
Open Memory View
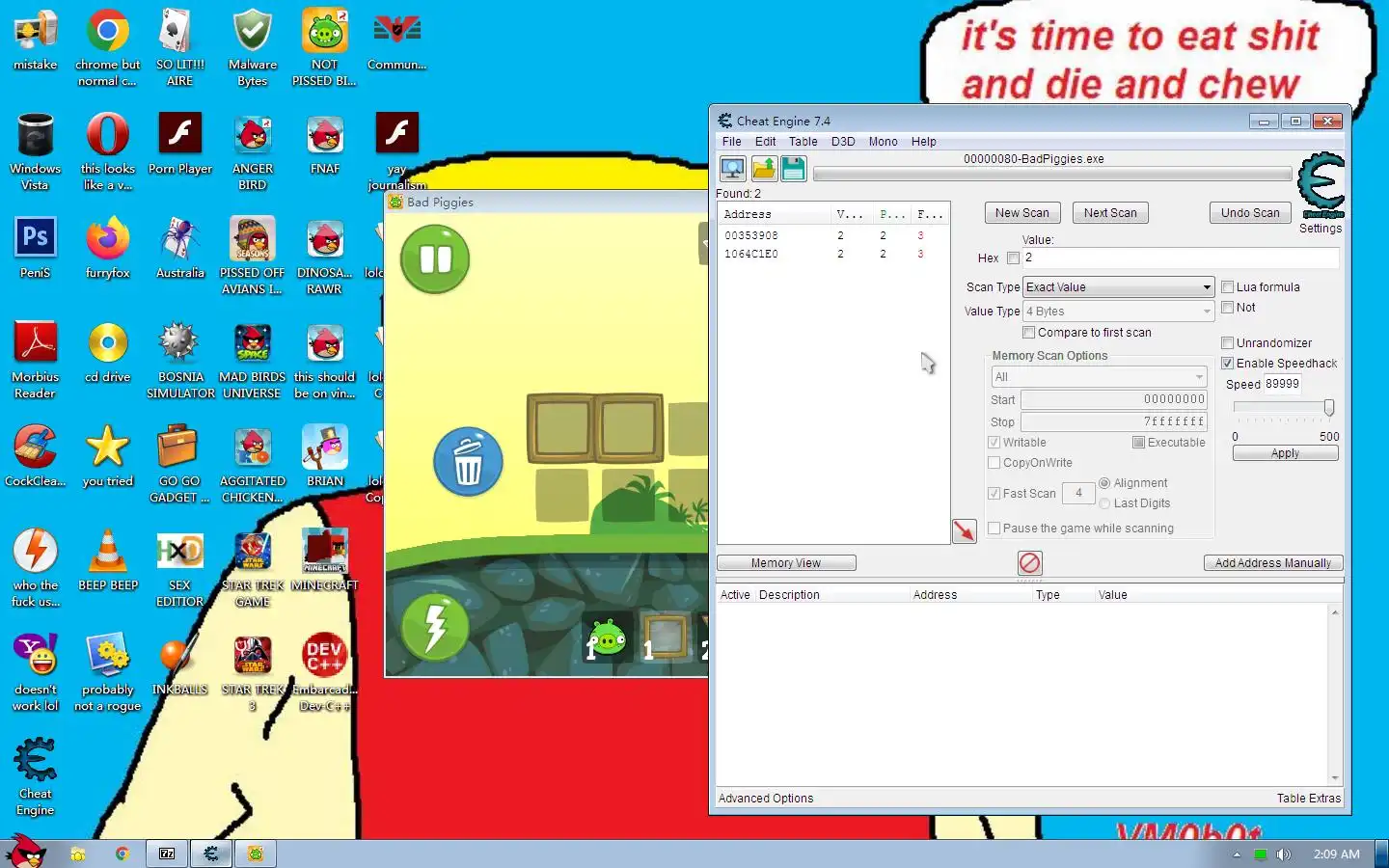click(x=786, y=563)
